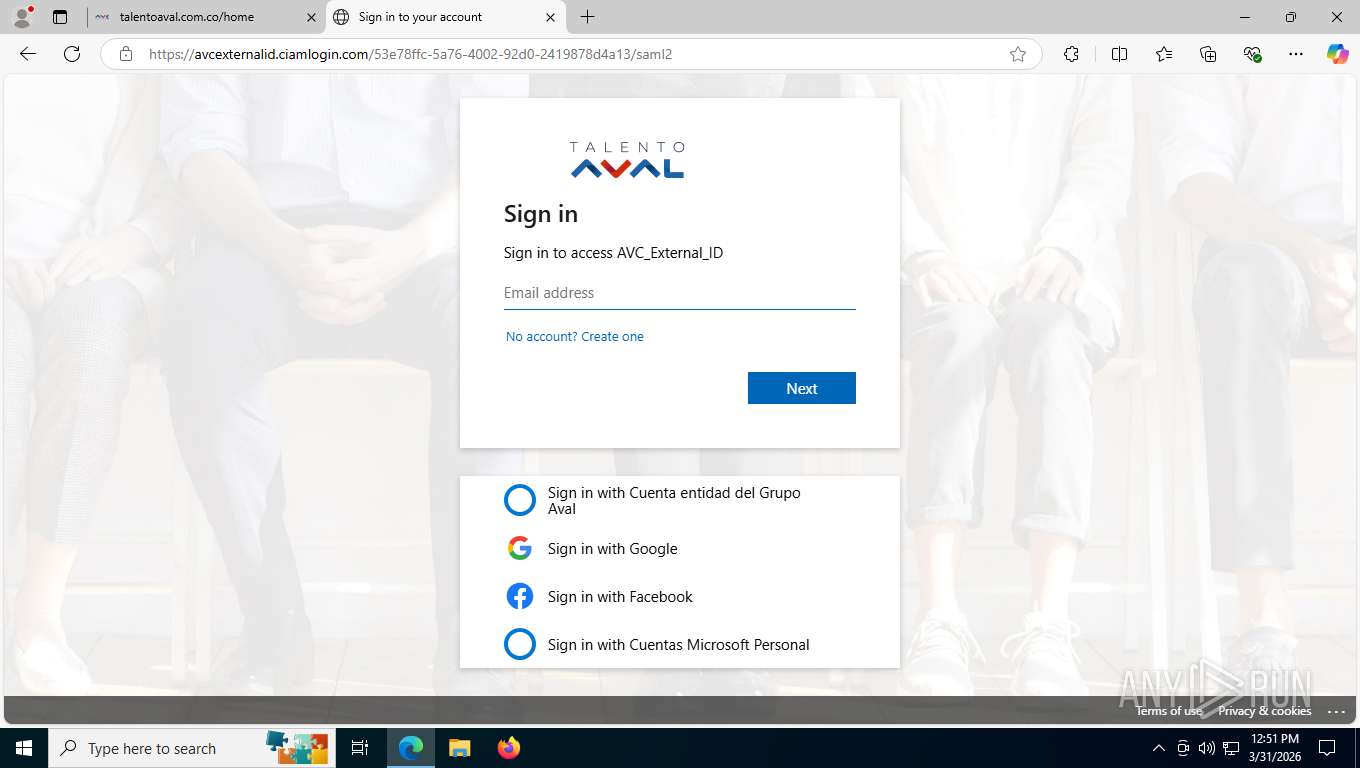The height and width of the screenshot is (768, 1360).
Task: Open the Windows Start menu
Action: 24,748
